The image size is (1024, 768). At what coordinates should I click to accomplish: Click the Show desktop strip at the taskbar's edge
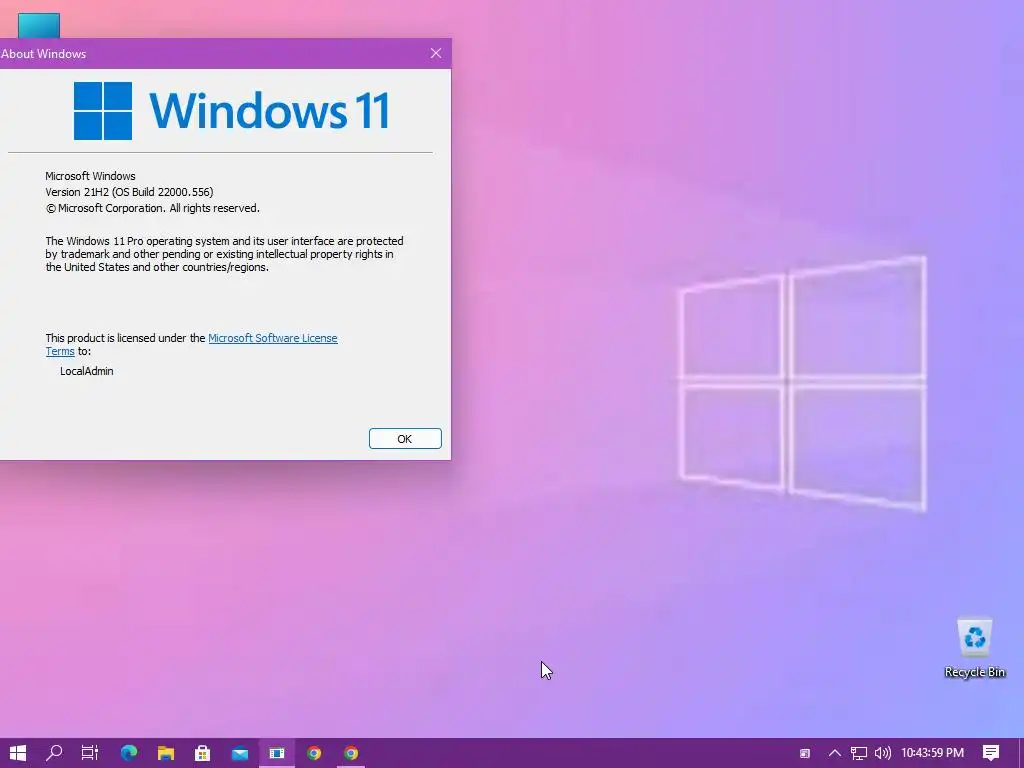1021,753
